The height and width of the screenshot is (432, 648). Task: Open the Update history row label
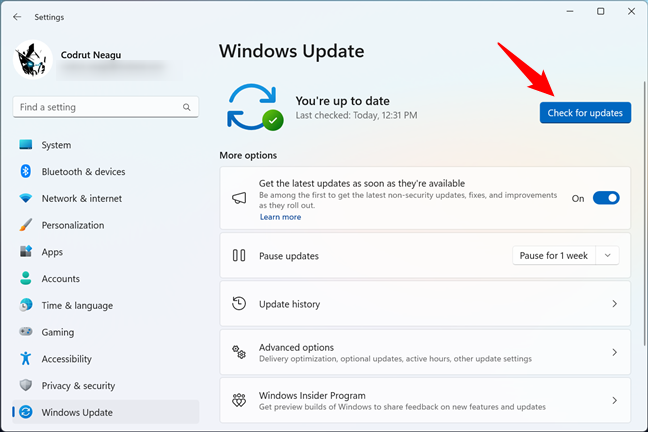[289, 304]
